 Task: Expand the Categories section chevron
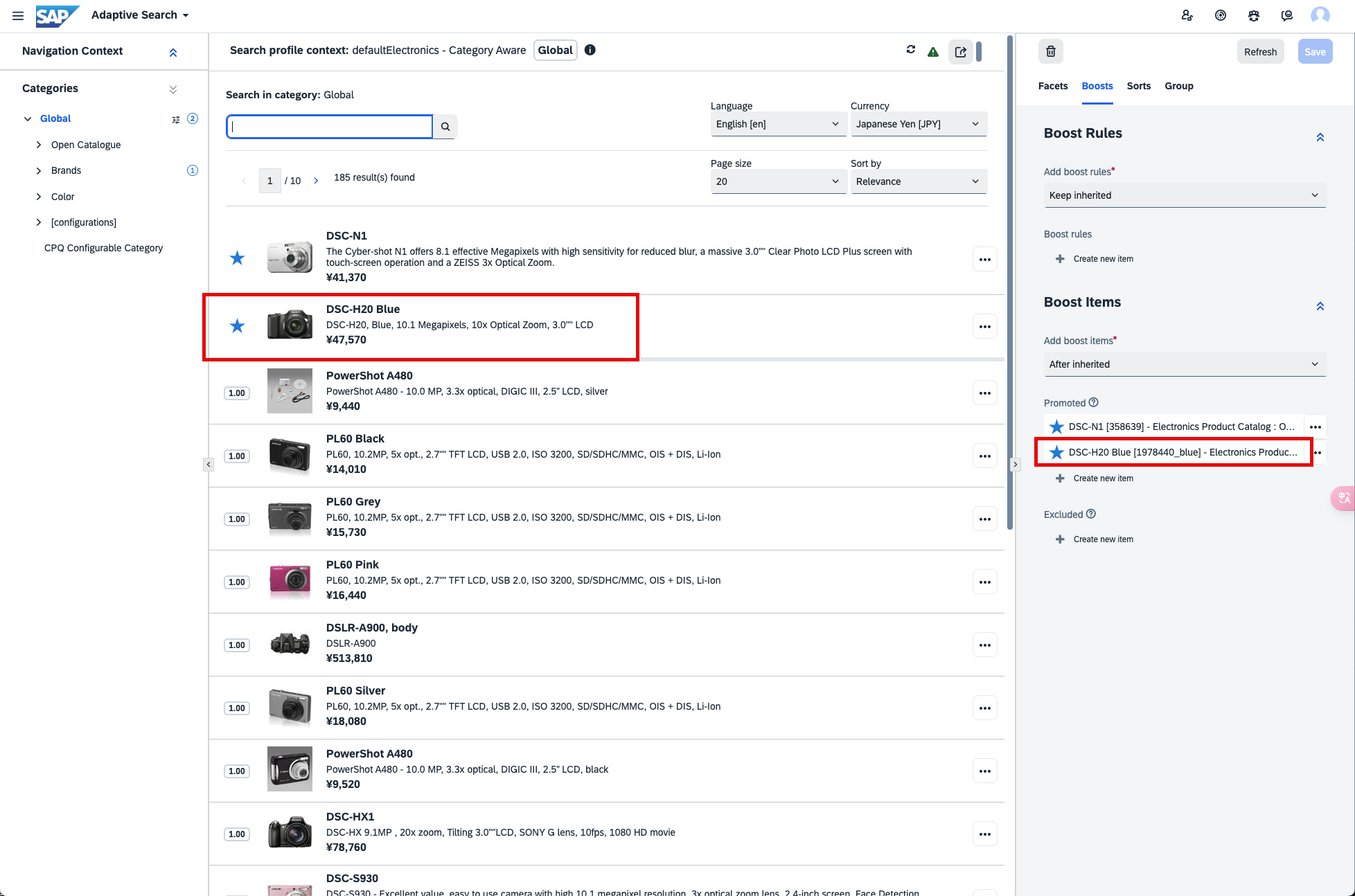tap(173, 89)
